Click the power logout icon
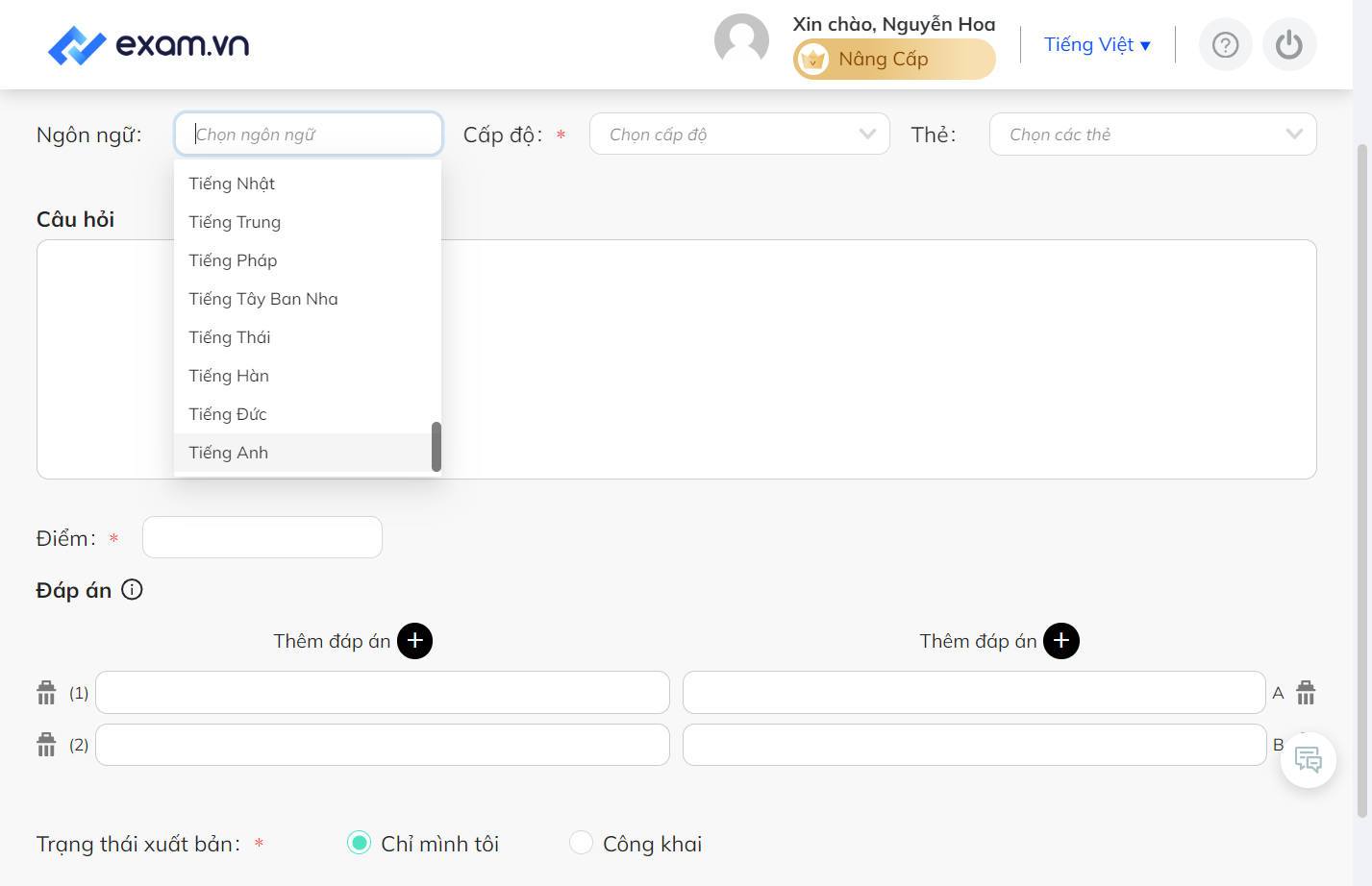1372x886 pixels. (1288, 45)
